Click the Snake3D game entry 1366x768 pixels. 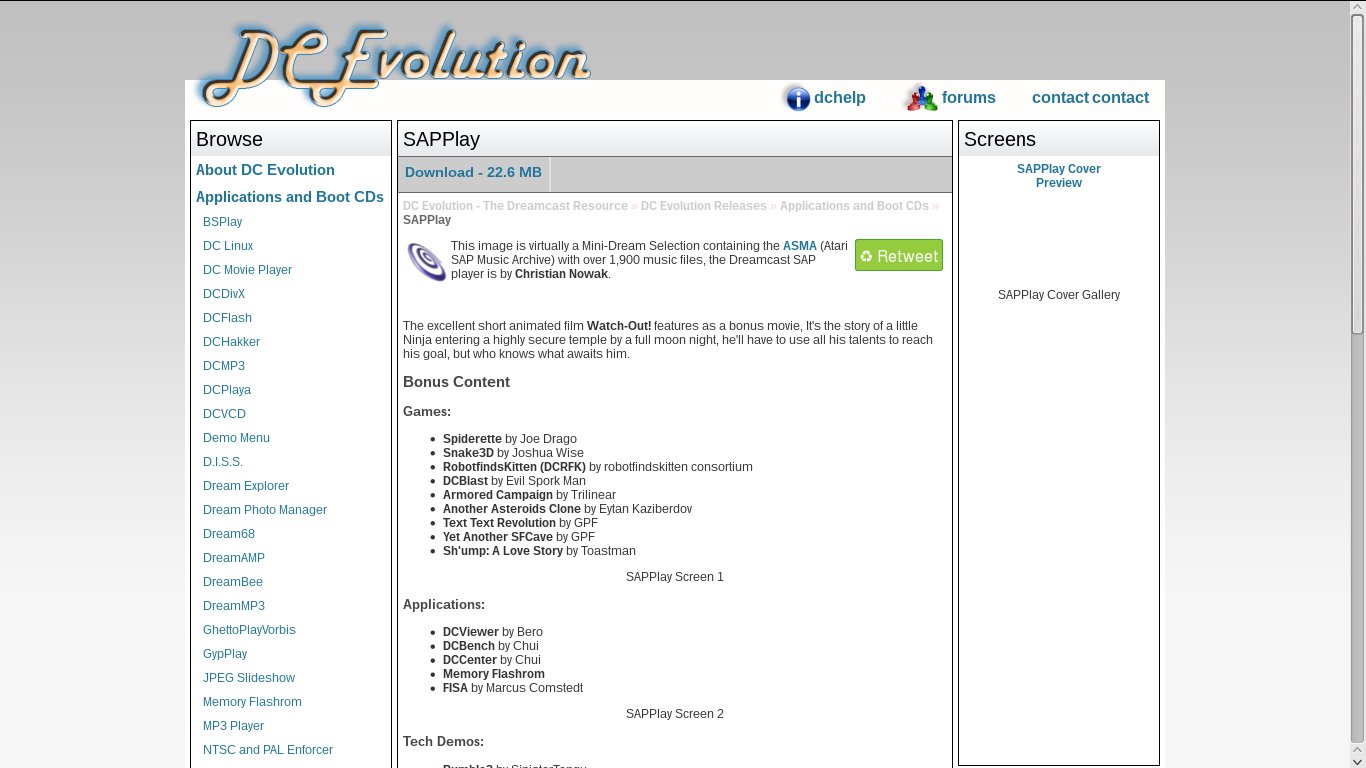coord(513,453)
